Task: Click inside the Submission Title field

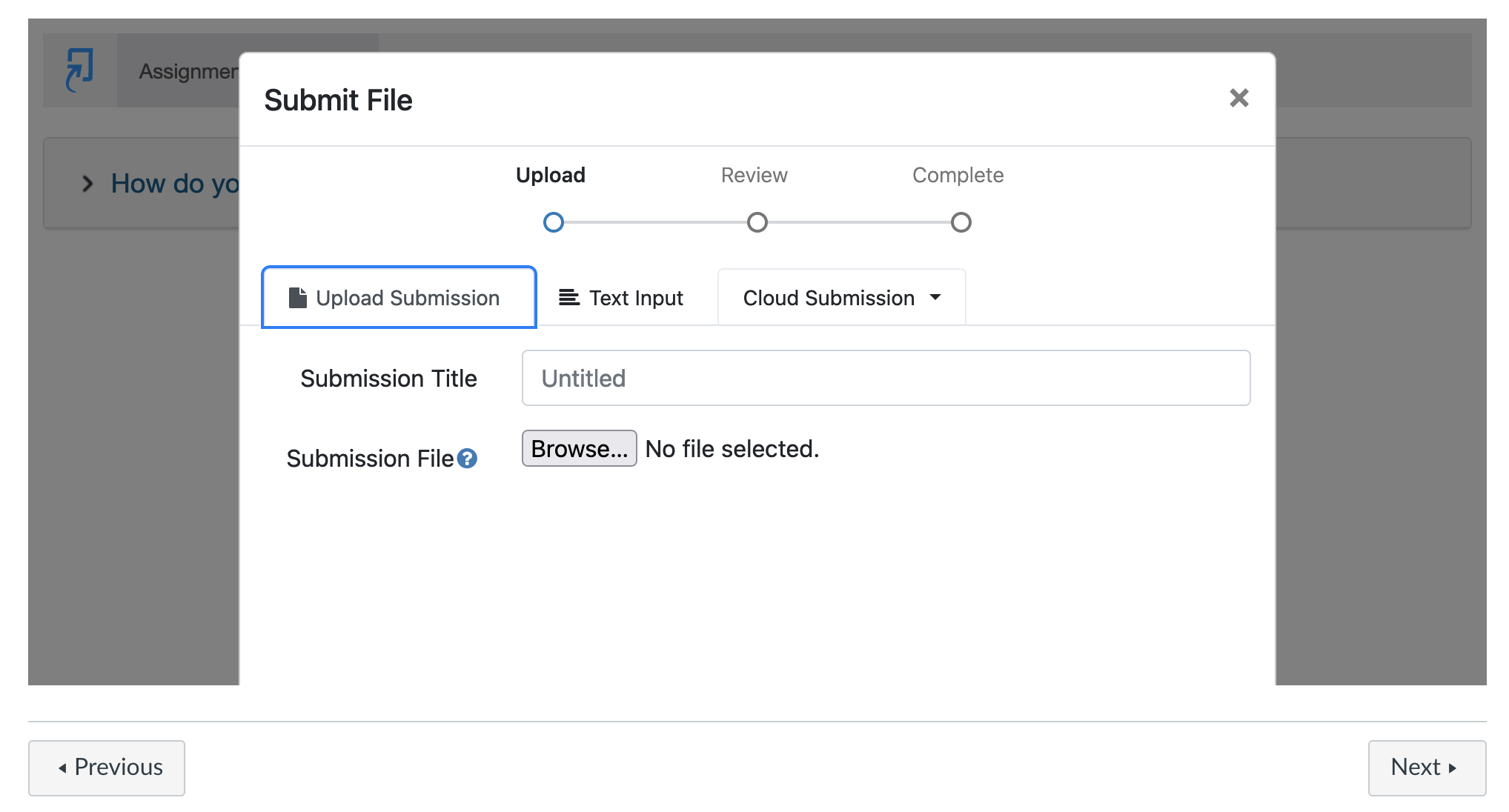Action: click(x=886, y=378)
